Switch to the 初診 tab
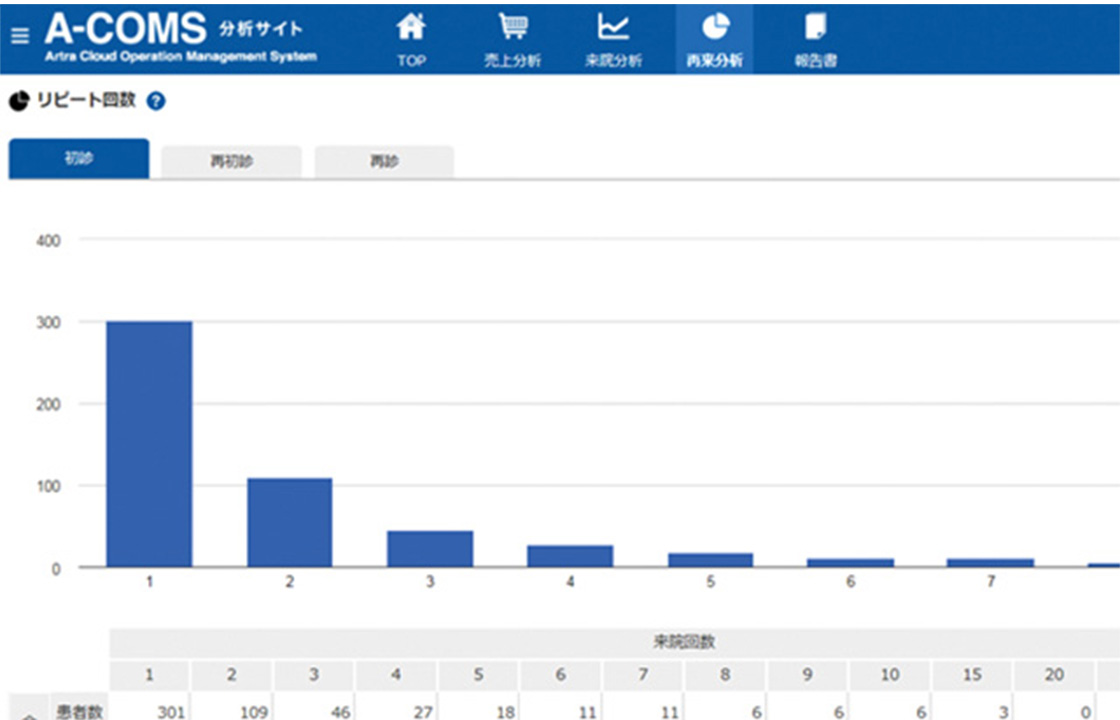This screenshot has height=720, width=1120. click(x=79, y=159)
